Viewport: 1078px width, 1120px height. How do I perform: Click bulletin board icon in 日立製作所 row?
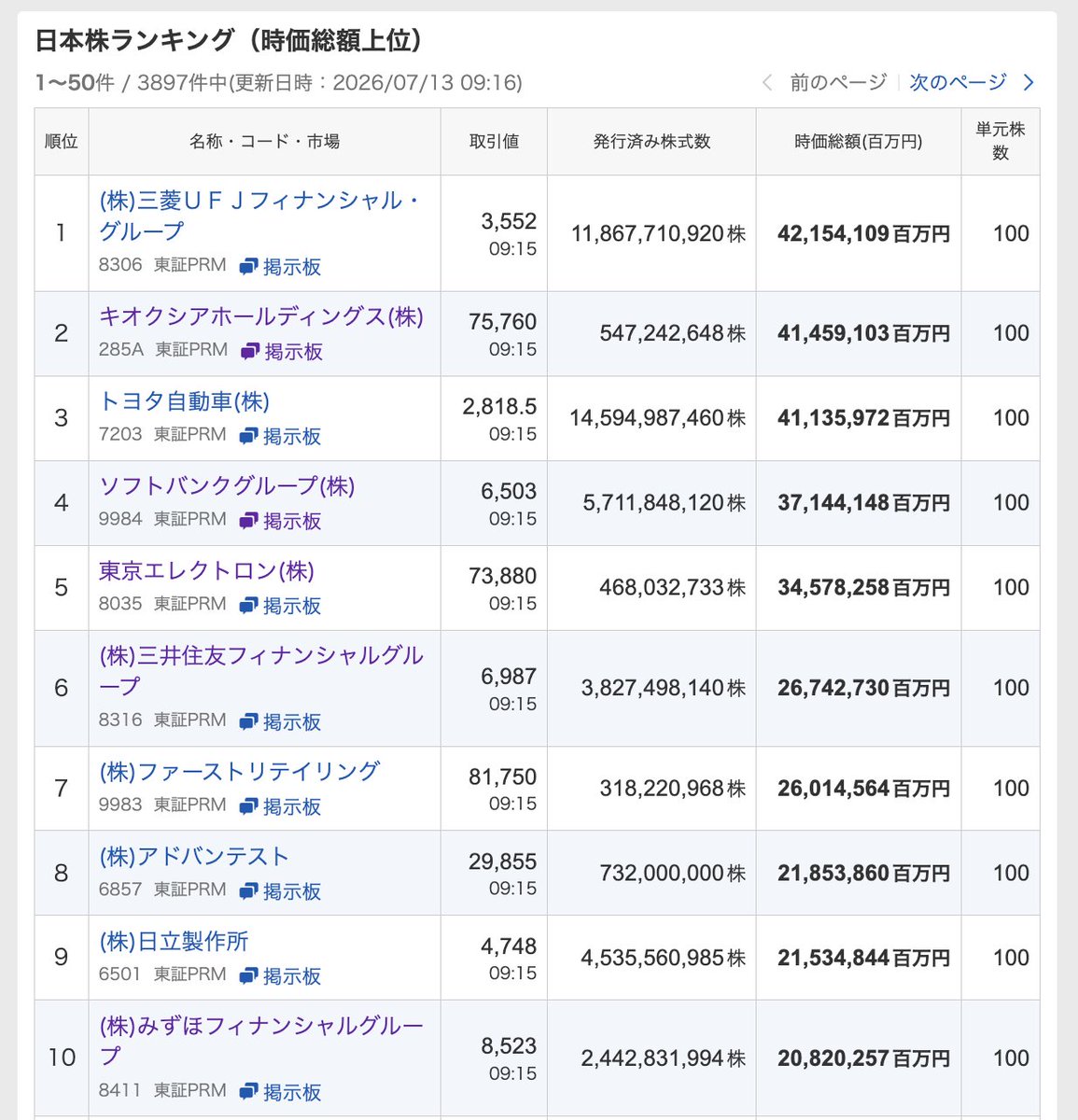point(248,977)
